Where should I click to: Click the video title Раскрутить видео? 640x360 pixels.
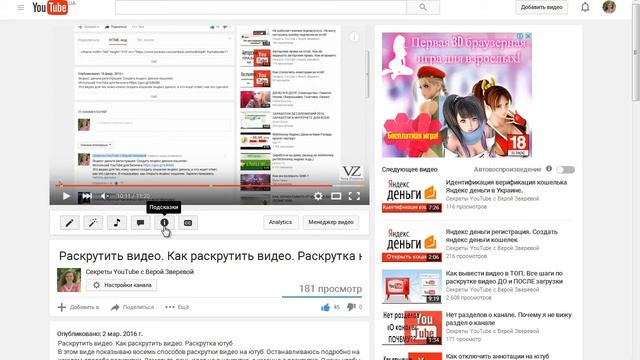(210, 256)
